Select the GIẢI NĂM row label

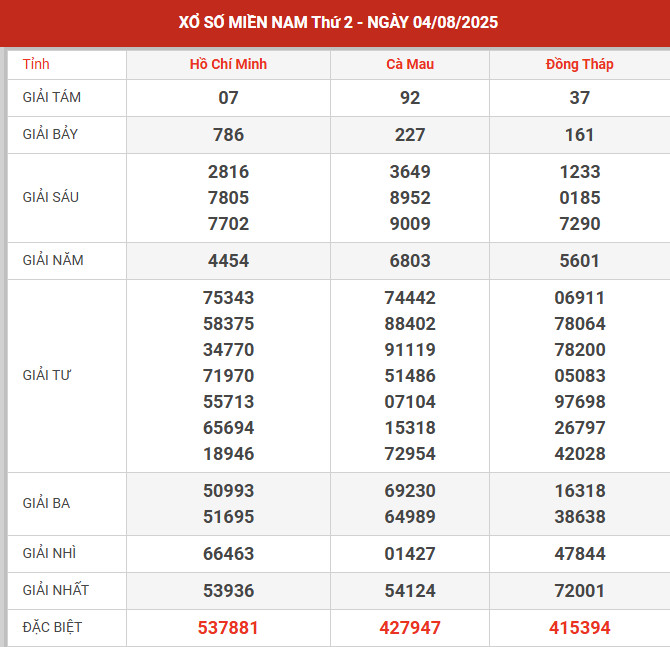click(x=53, y=260)
